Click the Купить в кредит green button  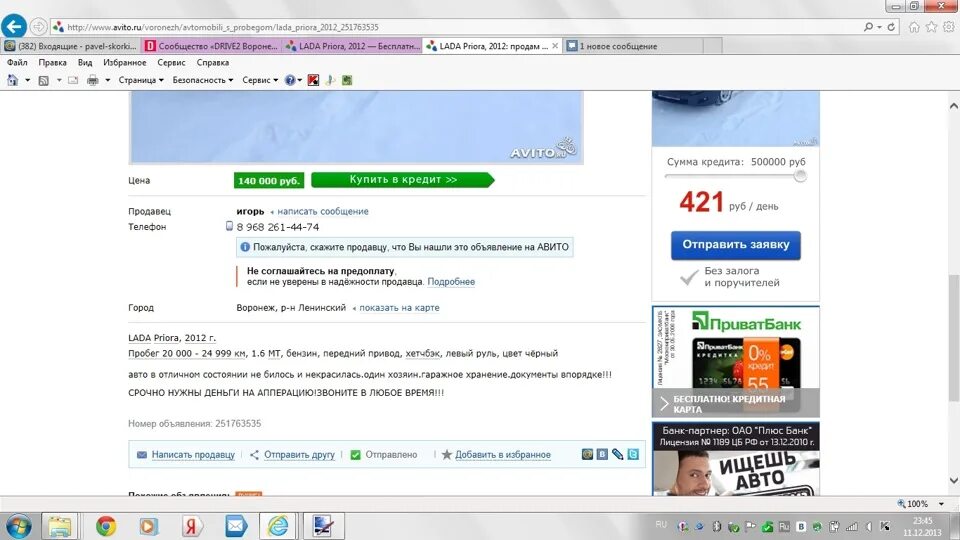[x=403, y=179]
